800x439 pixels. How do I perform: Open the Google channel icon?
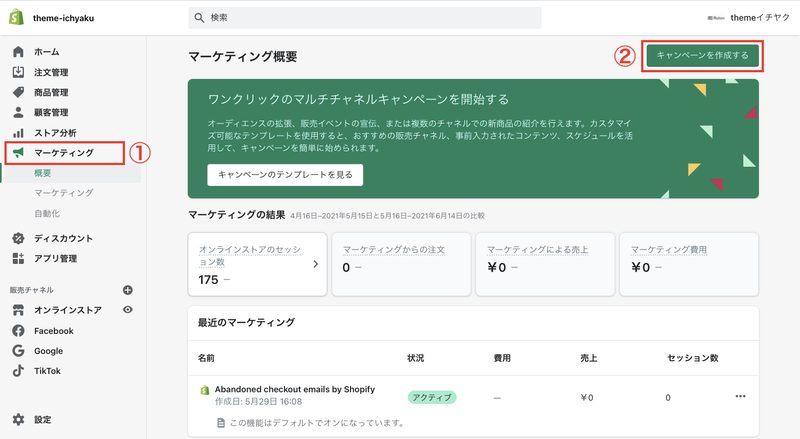[18, 351]
